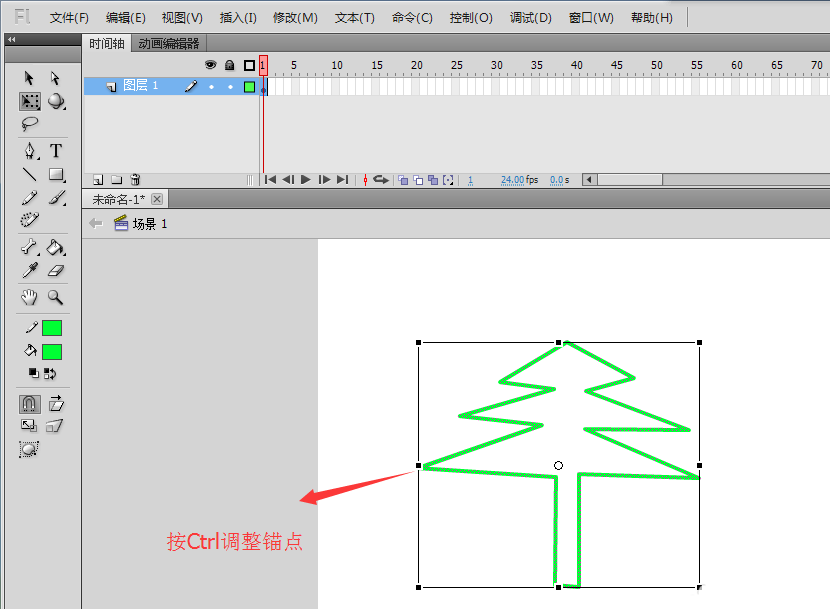This screenshot has height=609, width=830.
Task: Collapse the tools panel double arrow
Action: pyautogui.click(x=12, y=39)
